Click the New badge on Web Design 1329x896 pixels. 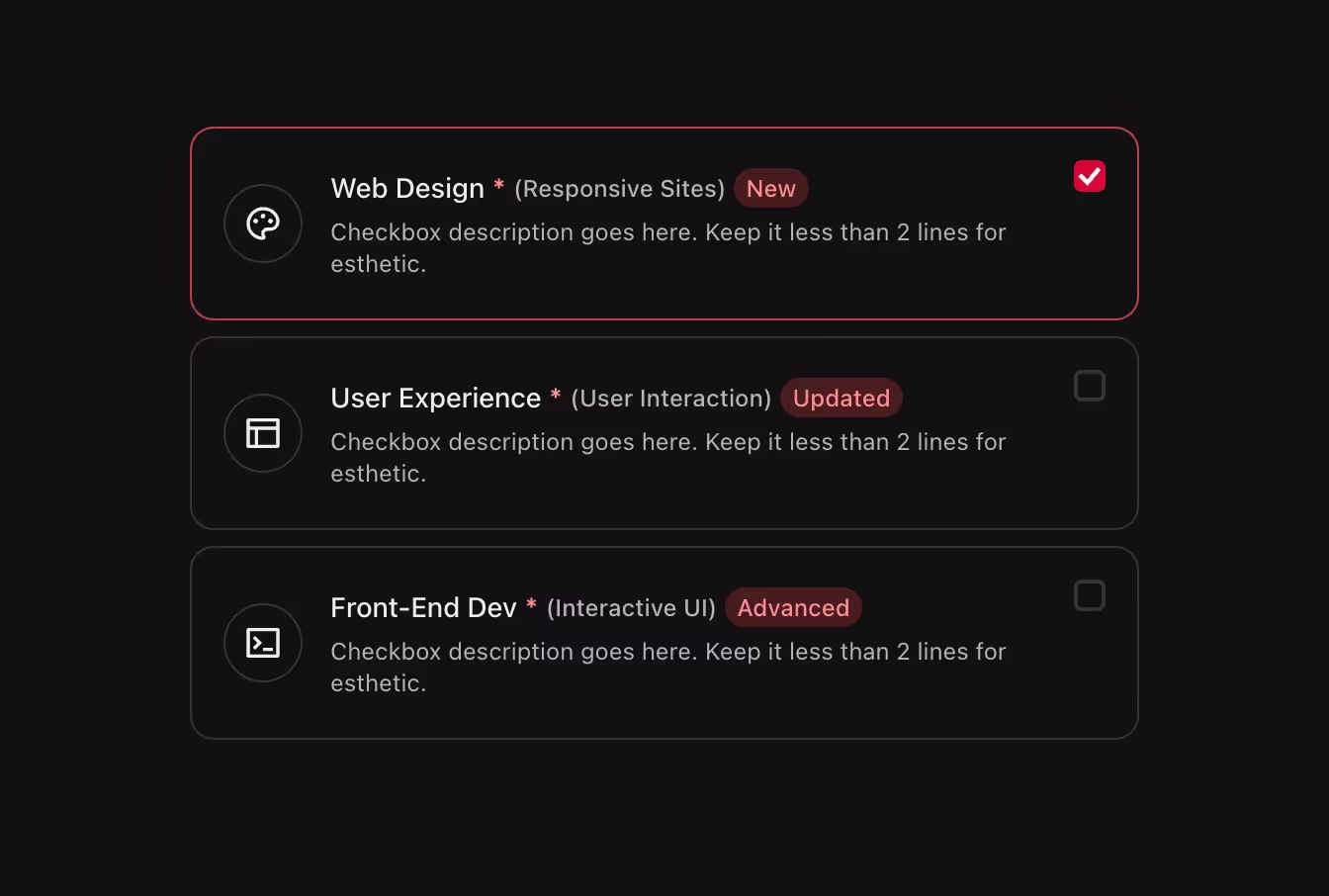770,188
